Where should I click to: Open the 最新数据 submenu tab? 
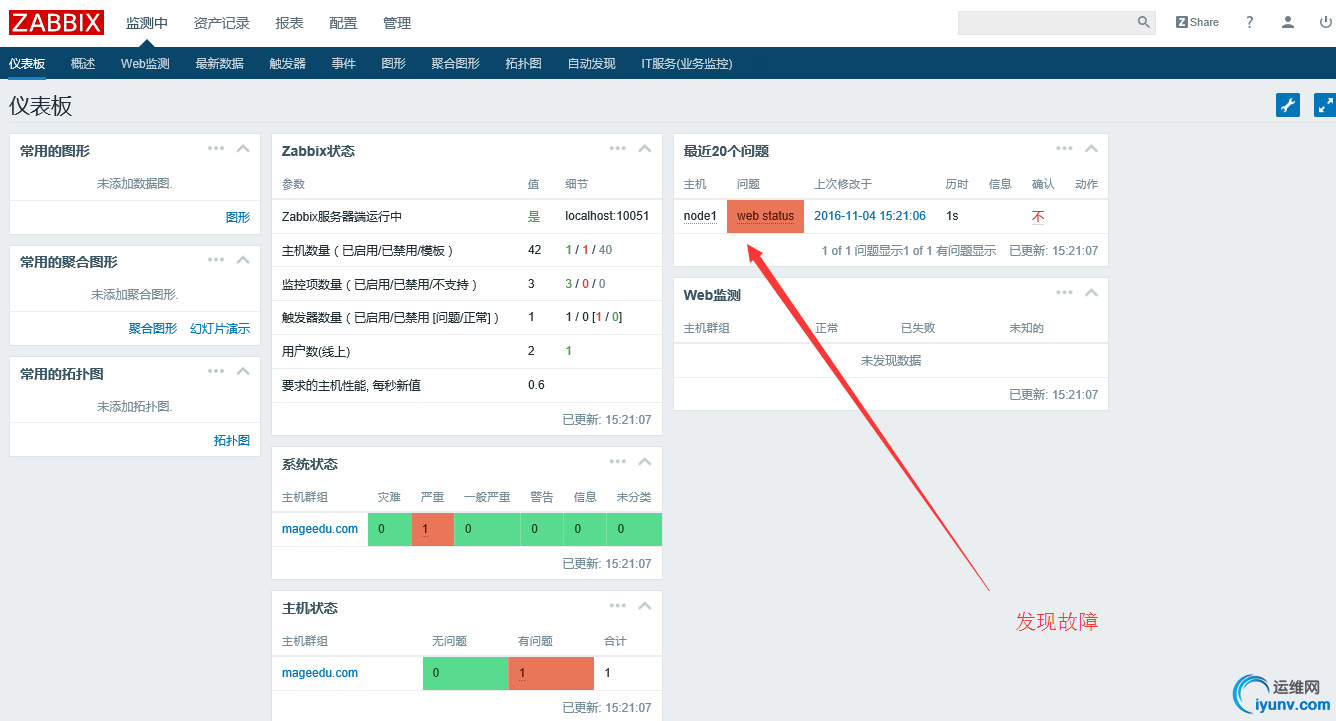click(219, 63)
